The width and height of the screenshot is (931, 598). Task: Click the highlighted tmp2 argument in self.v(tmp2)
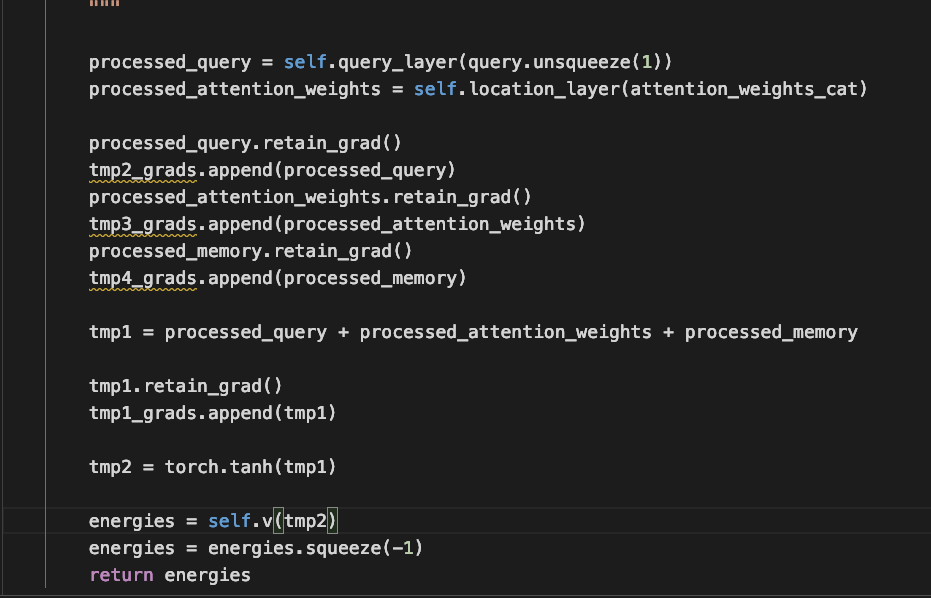click(308, 520)
